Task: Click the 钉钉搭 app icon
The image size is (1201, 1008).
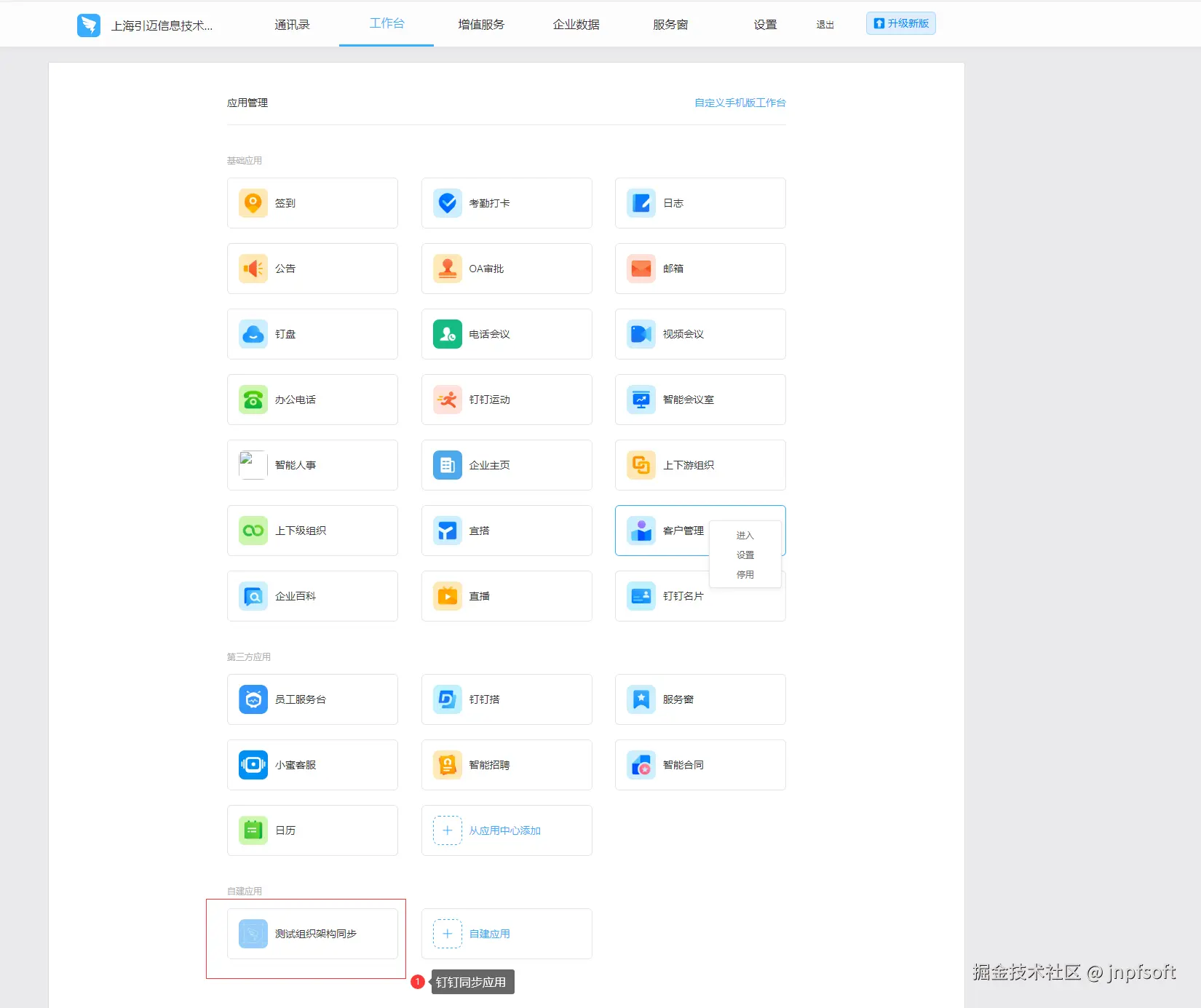Action: click(448, 699)
